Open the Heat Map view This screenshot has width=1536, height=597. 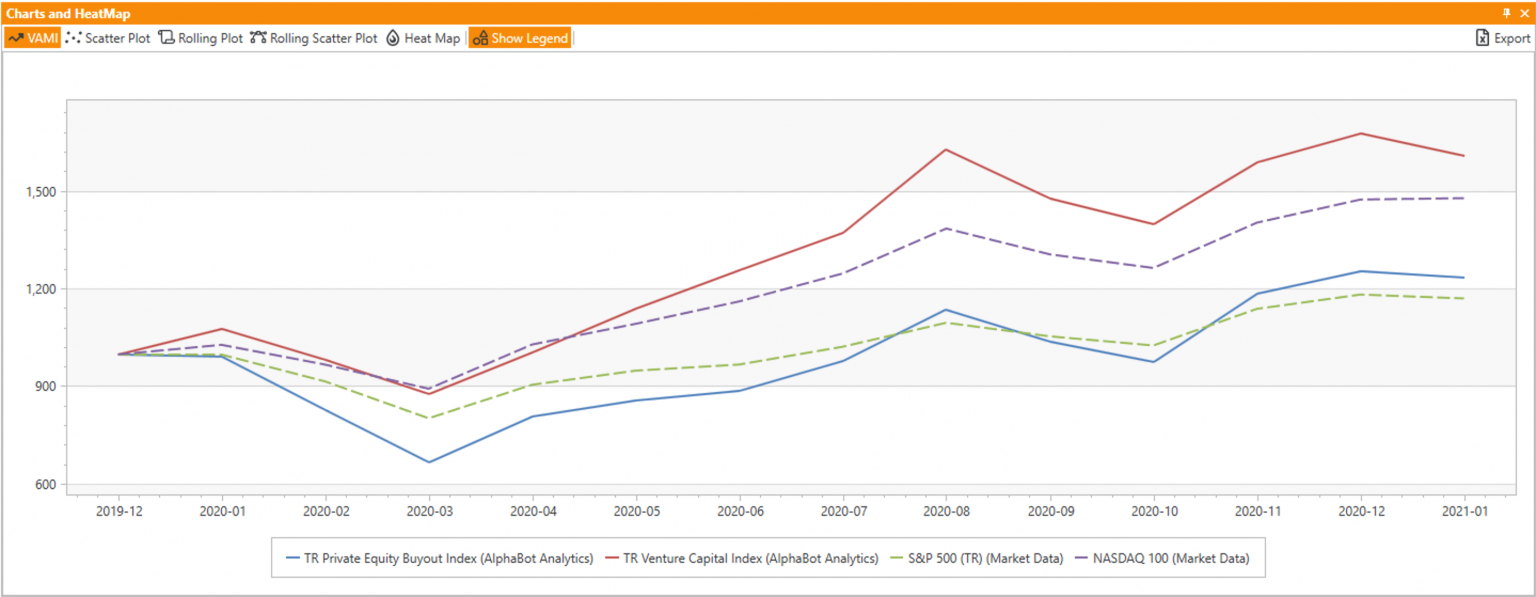click(x=423, y=38)
